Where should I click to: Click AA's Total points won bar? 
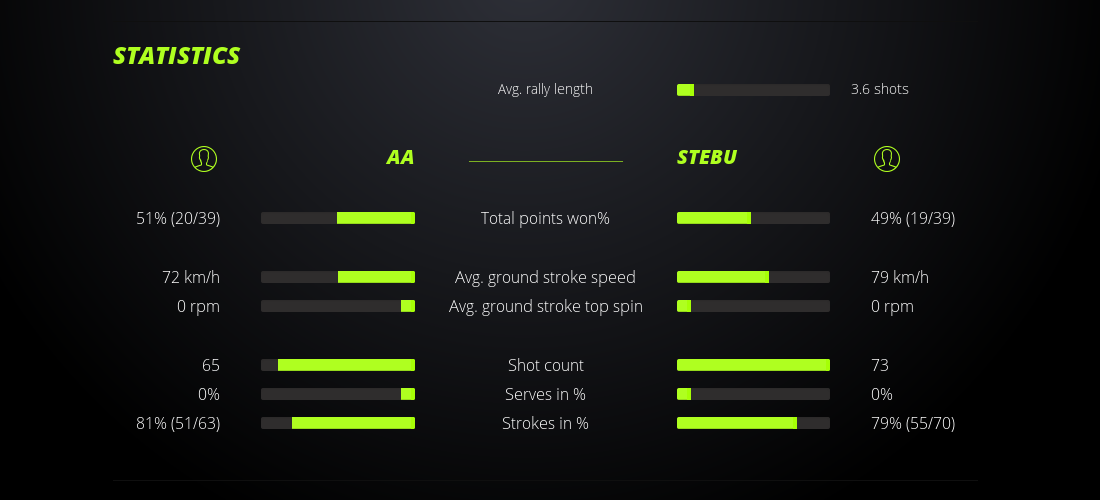[338, 218]
